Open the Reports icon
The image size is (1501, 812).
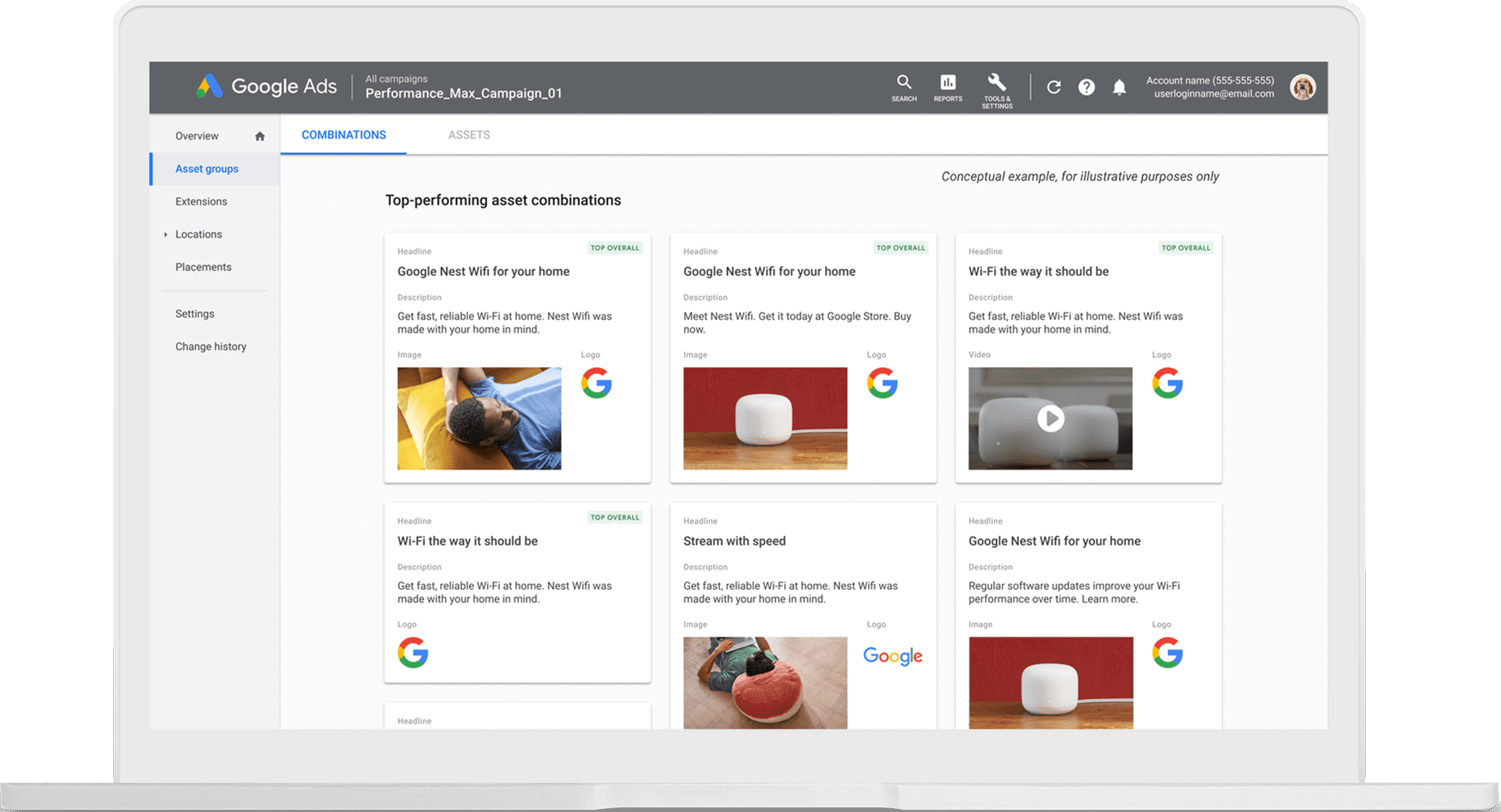click(948, 88)
